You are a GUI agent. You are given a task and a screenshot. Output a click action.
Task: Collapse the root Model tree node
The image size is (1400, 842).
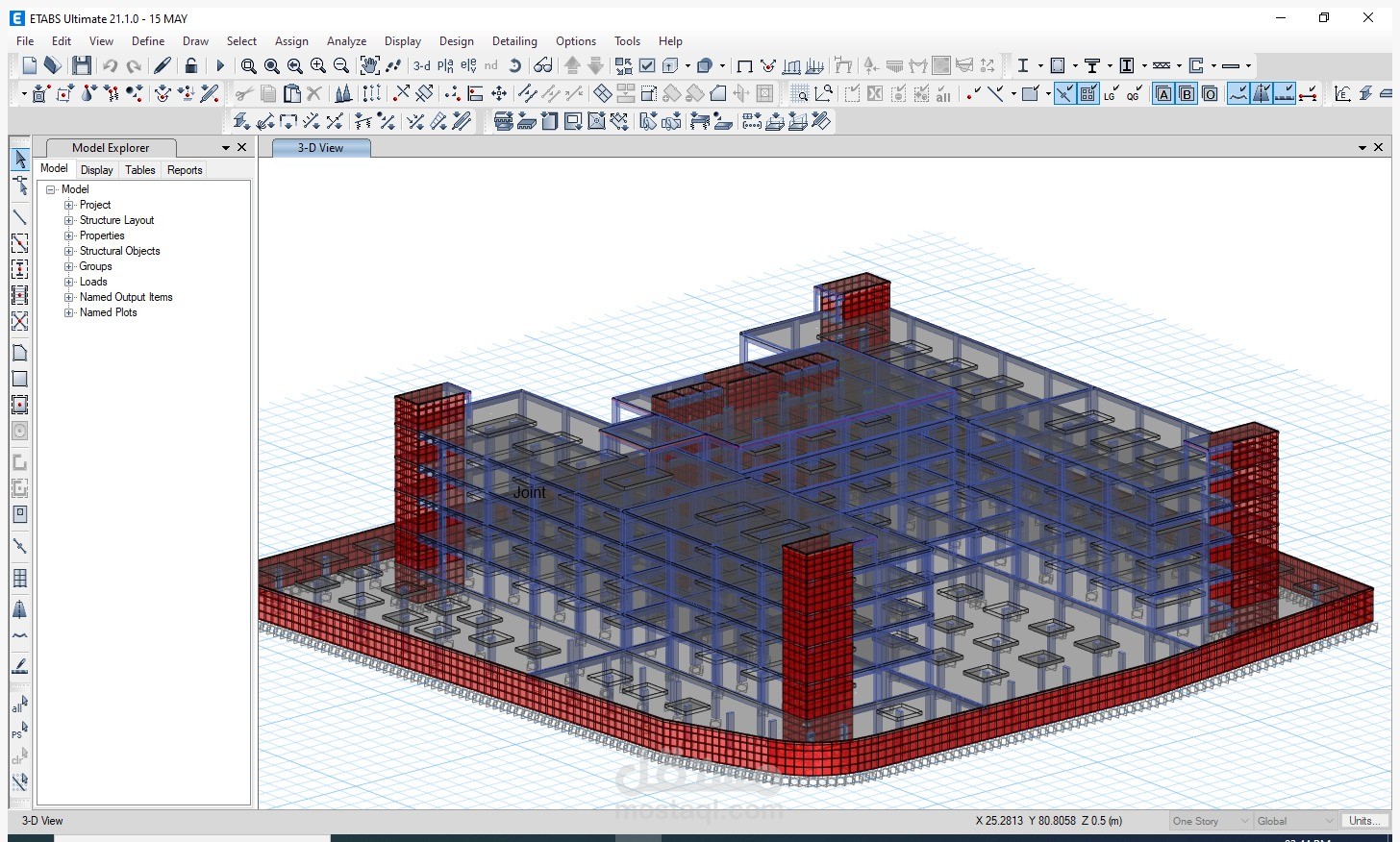coord(51,189)
